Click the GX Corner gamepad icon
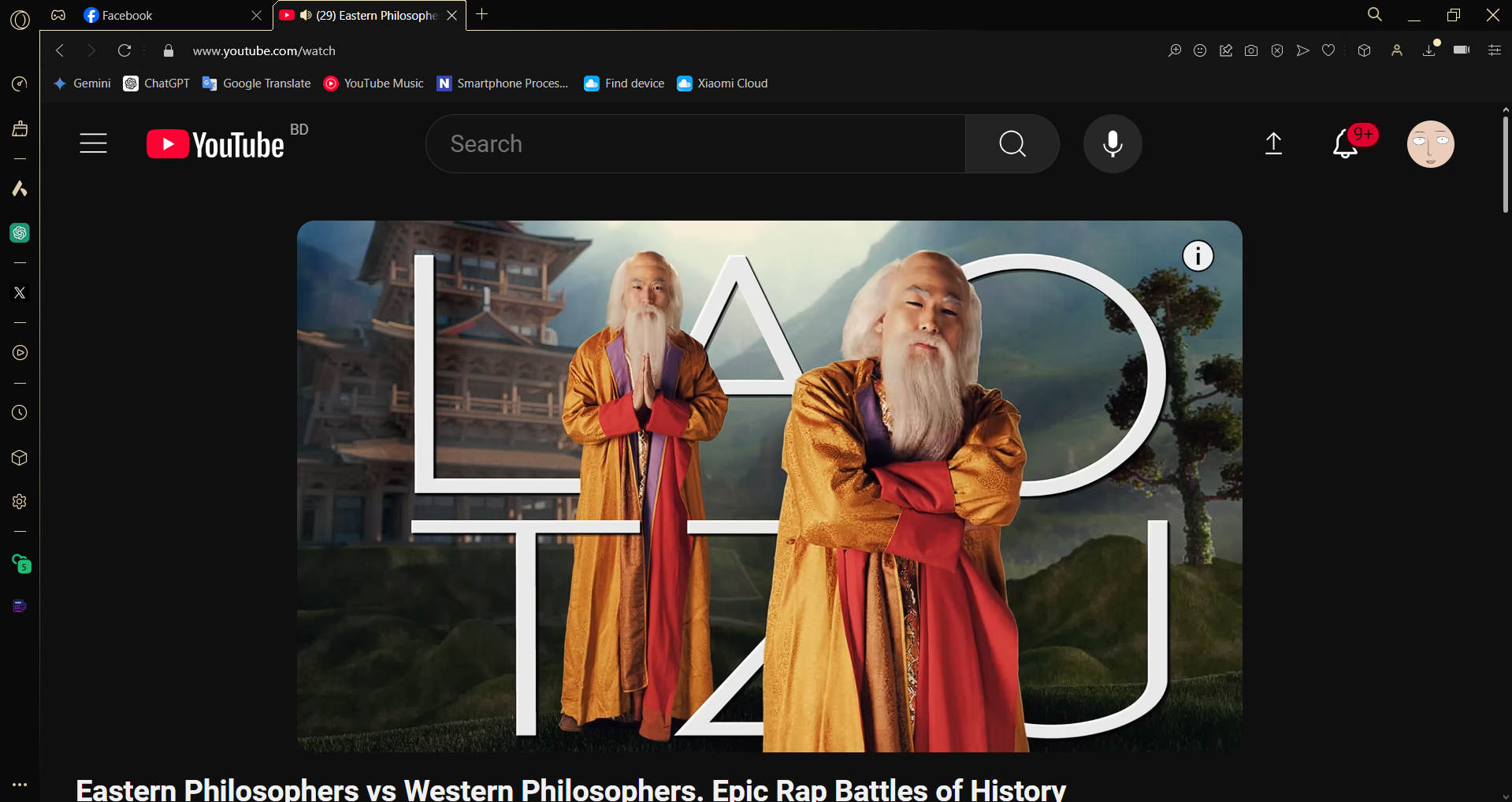The width and height of the screenshot is (1512, 802). [58, 15]
